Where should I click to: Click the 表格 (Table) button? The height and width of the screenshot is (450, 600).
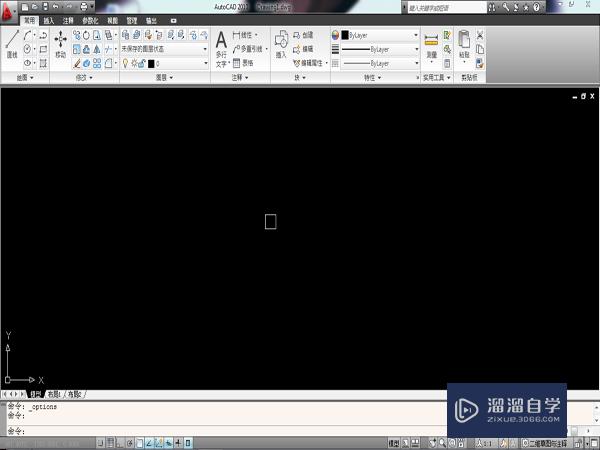tap(243, 63)
